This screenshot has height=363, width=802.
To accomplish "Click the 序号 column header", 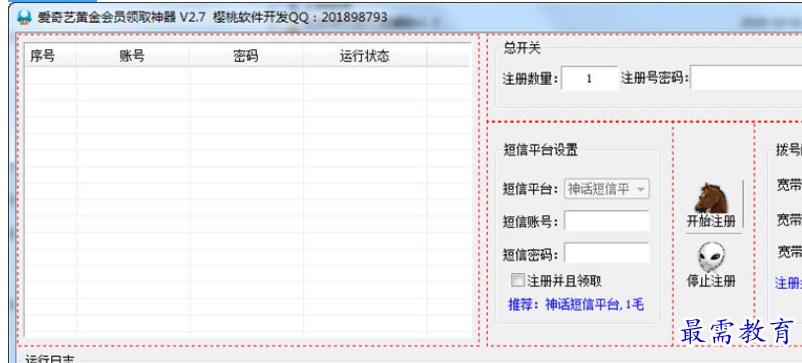I will click(x=51, y=56).
